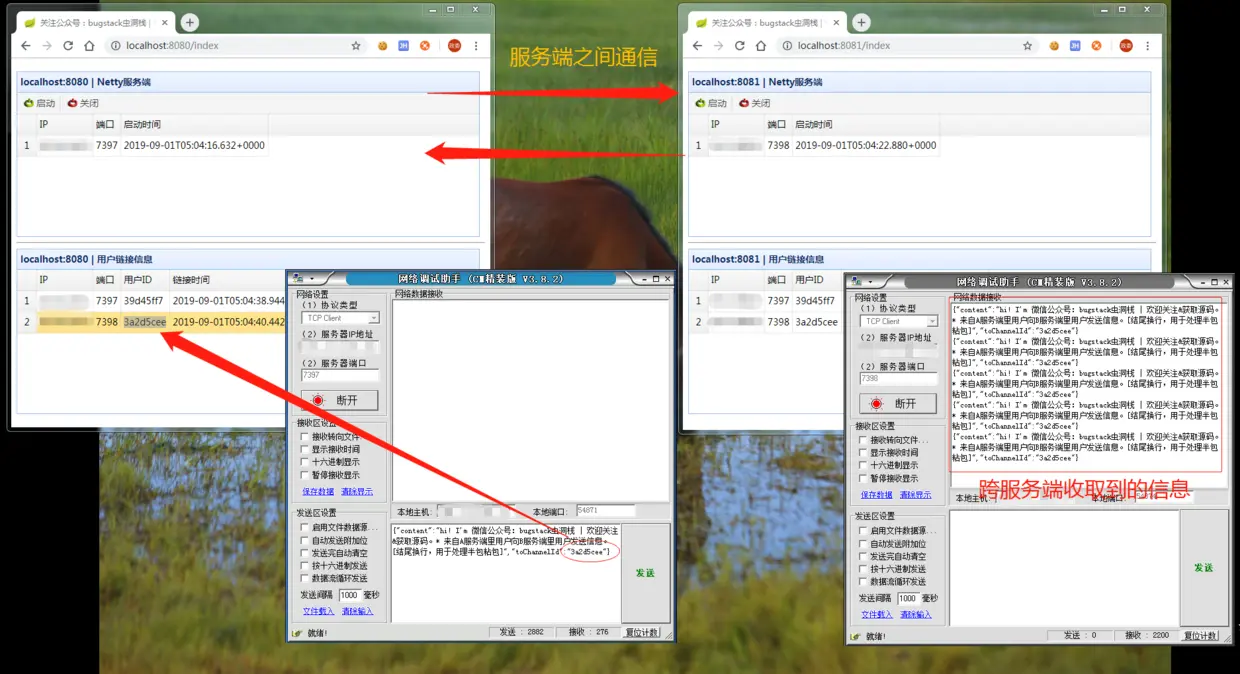
Task: Start the Netty server via green 启动 icon
Action: [38, 103]
